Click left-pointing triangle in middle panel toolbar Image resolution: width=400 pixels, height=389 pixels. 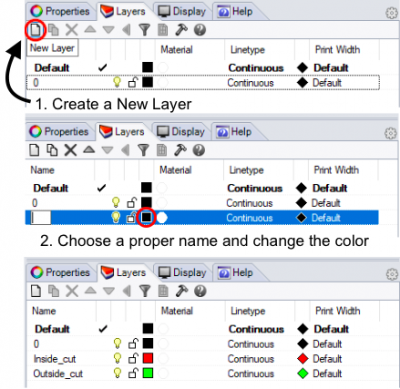pos(126,150)
